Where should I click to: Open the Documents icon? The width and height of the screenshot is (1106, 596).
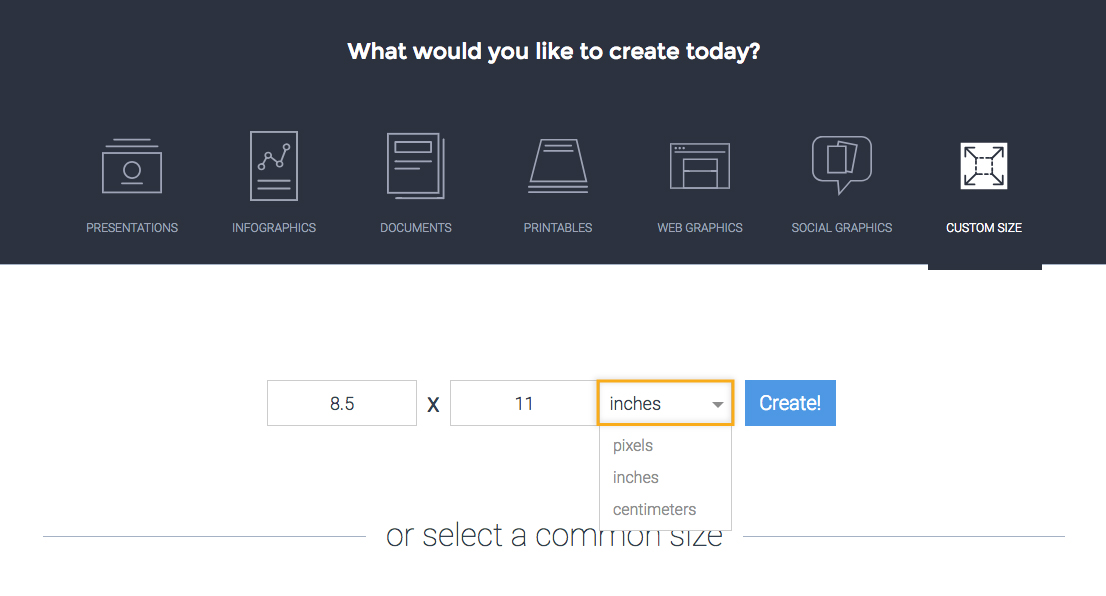tap(415, 166)
